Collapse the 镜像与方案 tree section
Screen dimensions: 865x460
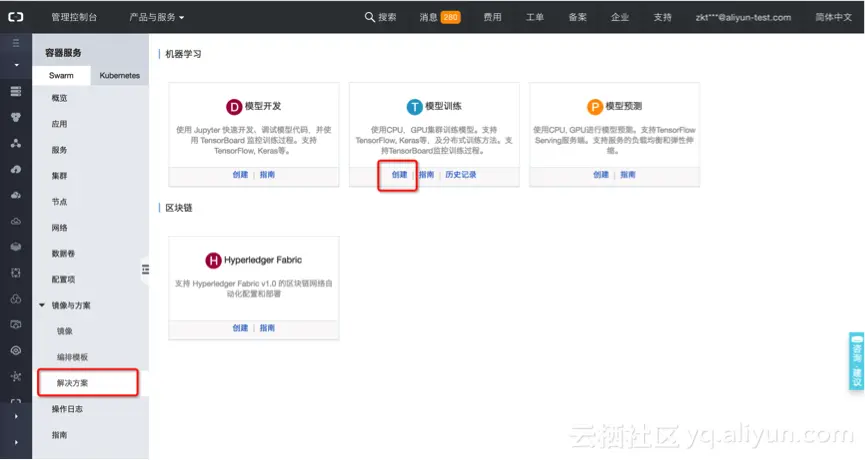(x=42, y=305)
